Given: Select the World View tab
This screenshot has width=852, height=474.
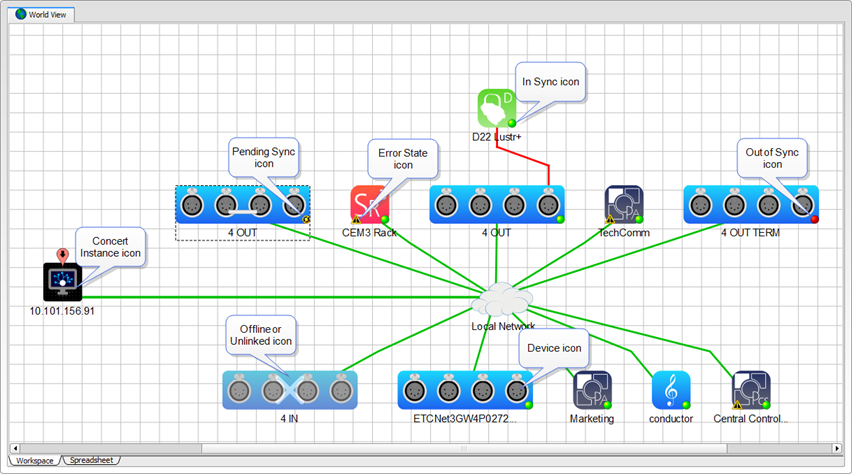Looking at the screenshot, I should pos(44,14).
